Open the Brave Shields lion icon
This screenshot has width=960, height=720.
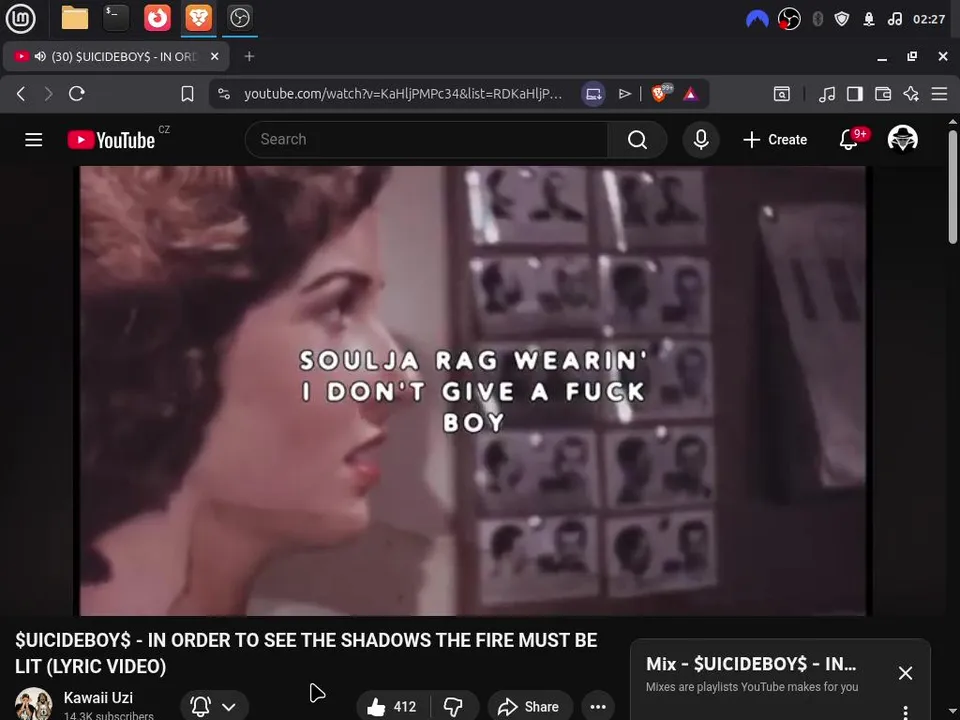pos(660,93)
